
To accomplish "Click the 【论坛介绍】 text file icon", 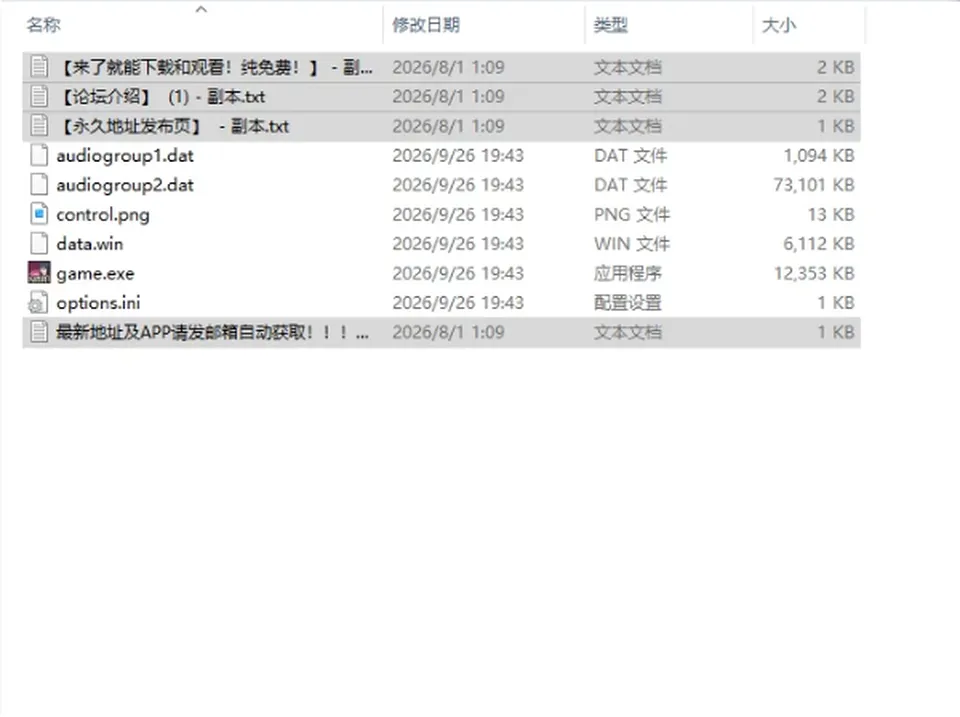I will pyautogui.click(x=39, y=97).
